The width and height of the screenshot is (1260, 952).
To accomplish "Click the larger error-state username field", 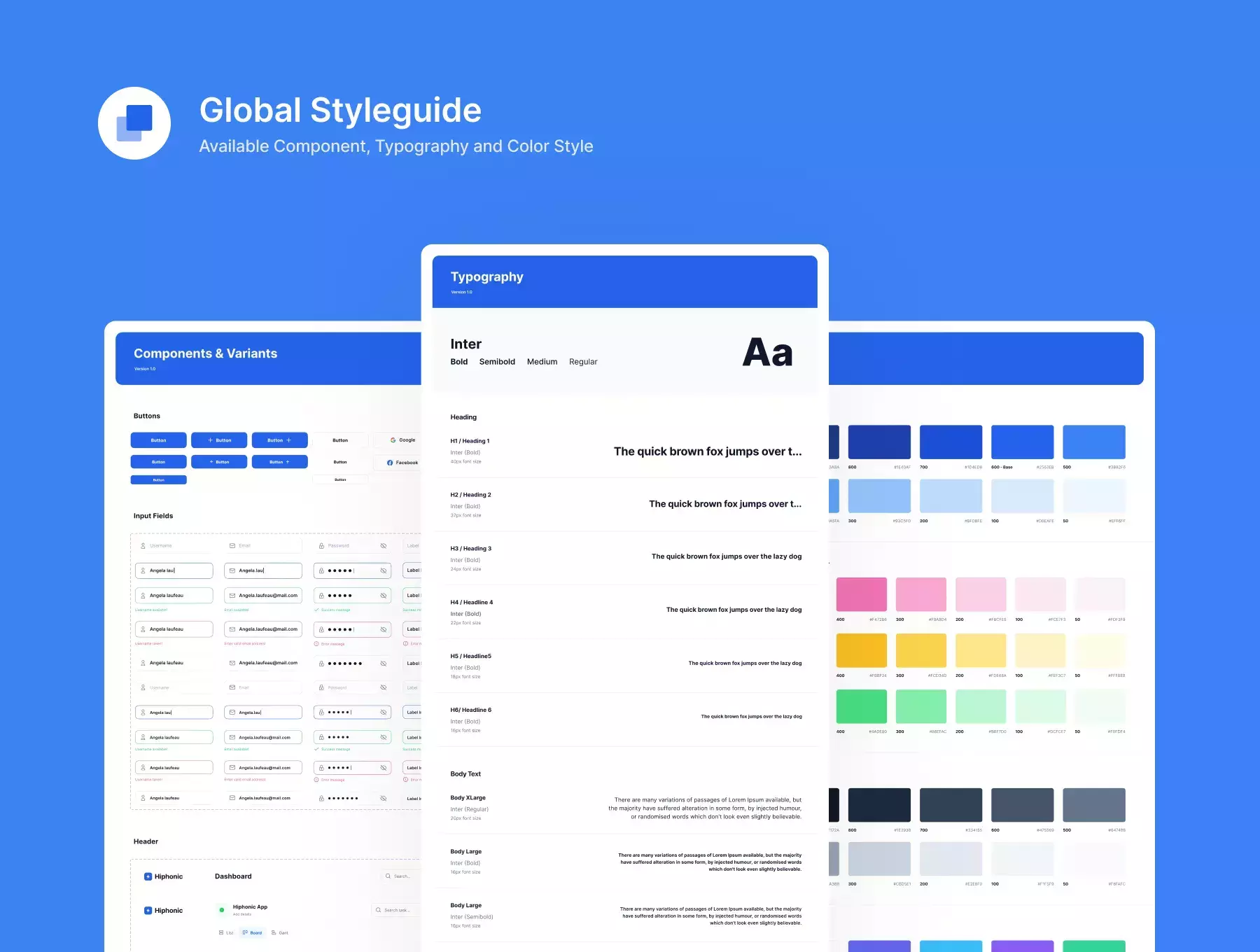I will [x=174, y=629].
